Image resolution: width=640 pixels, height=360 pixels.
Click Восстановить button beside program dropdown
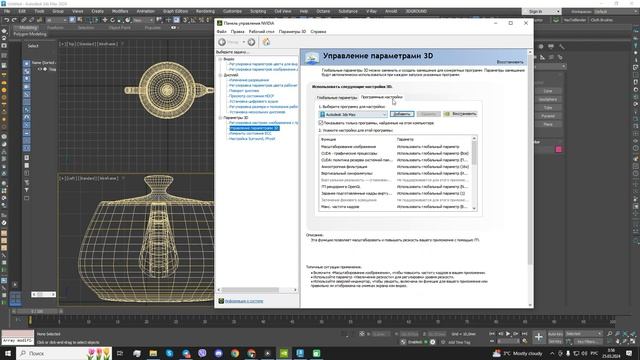[x=460, y=114]
